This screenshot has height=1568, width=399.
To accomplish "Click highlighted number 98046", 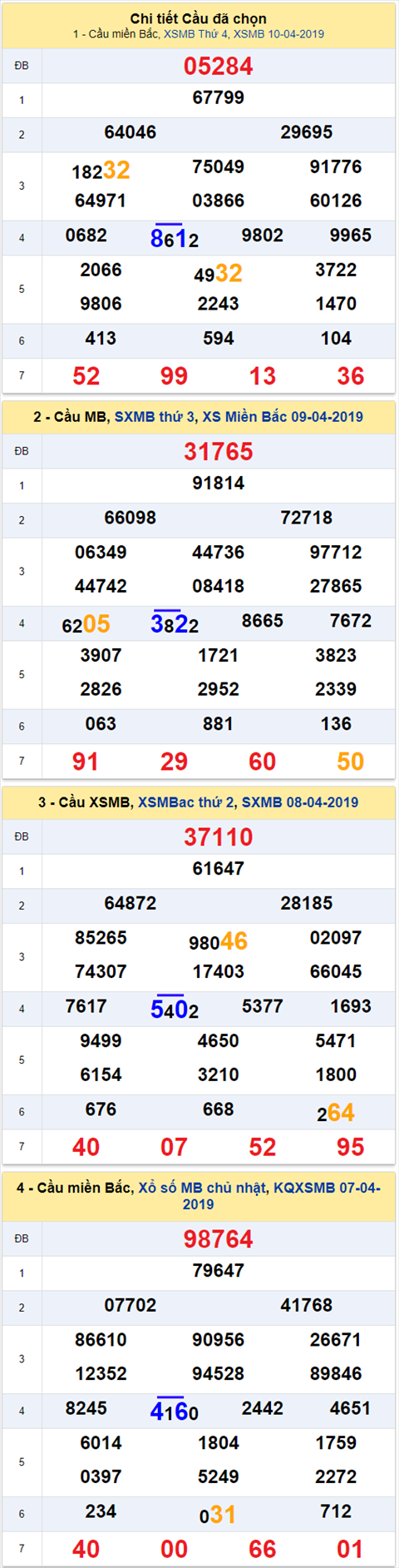I will (219, 942).
